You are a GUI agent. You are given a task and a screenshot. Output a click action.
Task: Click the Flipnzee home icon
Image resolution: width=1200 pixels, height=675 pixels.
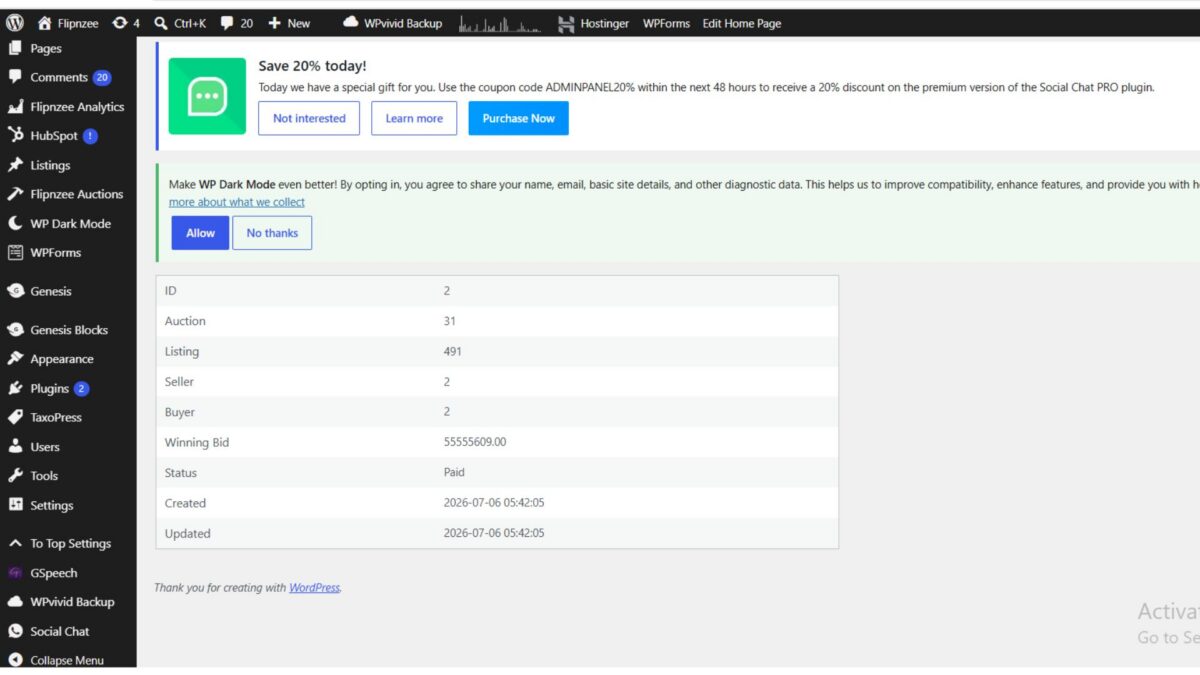pos(44,23)
